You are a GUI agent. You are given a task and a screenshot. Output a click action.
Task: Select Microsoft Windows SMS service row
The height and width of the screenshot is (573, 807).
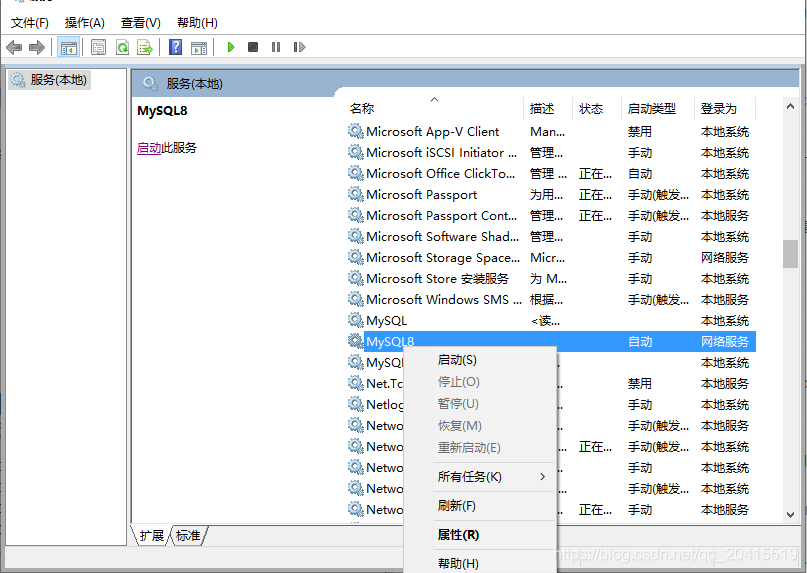coord(551,299)
